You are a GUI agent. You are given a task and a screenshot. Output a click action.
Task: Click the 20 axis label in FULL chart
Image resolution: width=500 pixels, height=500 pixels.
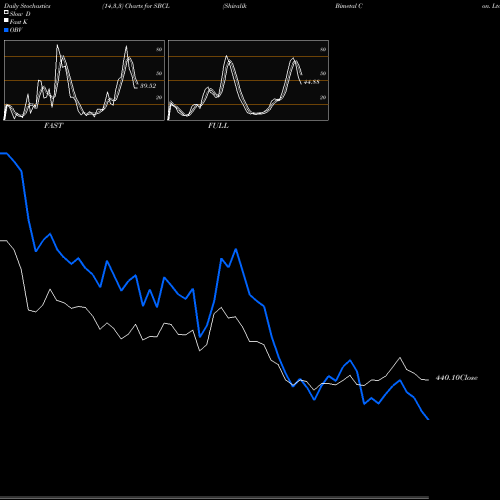pyautogui.click(x=323, y=97)
